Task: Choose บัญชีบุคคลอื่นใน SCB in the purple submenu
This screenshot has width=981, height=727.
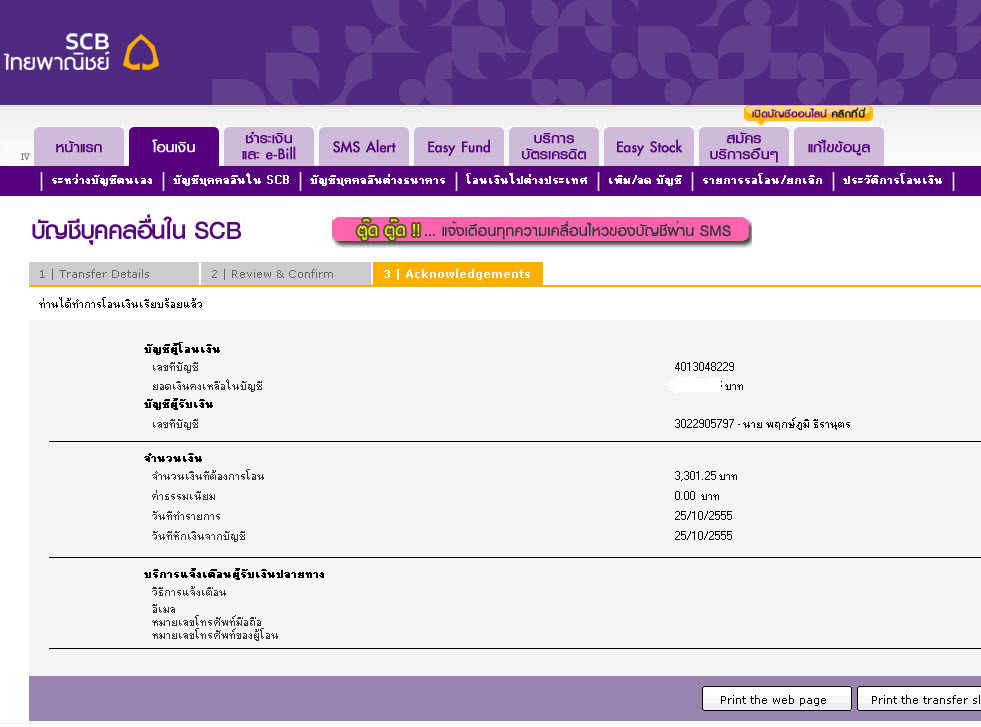Action: pyautogui.click(x=231, y=181)
